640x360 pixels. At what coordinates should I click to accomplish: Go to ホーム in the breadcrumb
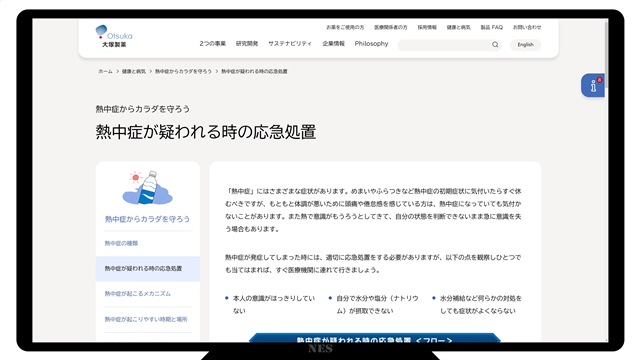tap(105, 71)
